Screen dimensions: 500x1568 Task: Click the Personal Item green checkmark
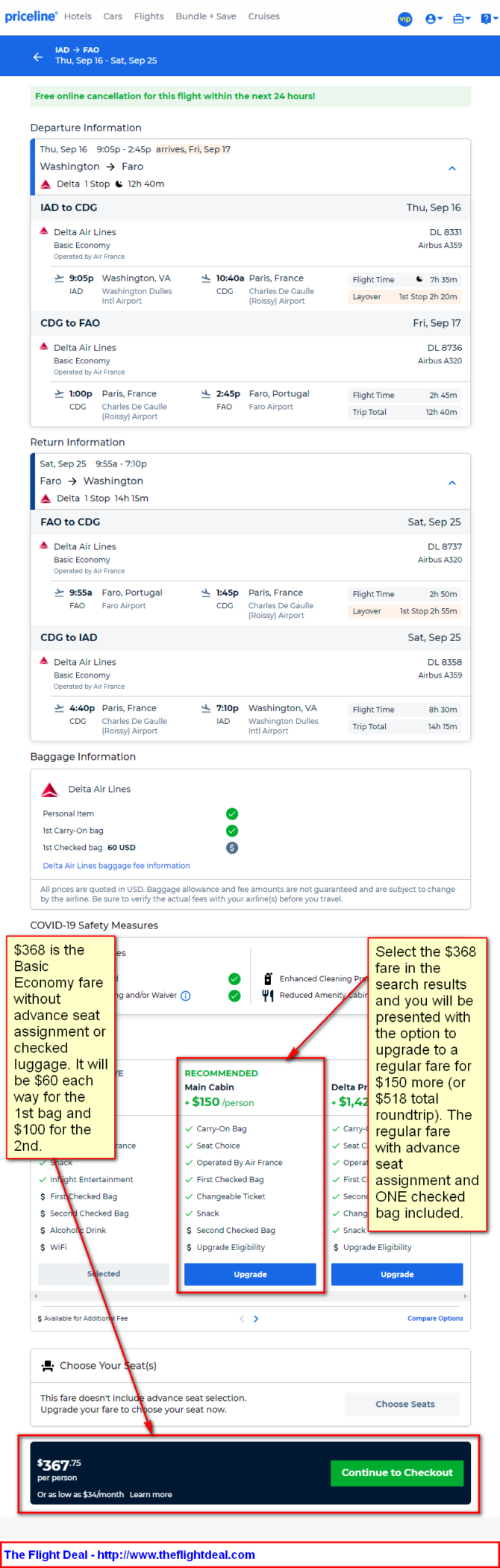pos(232,813)
